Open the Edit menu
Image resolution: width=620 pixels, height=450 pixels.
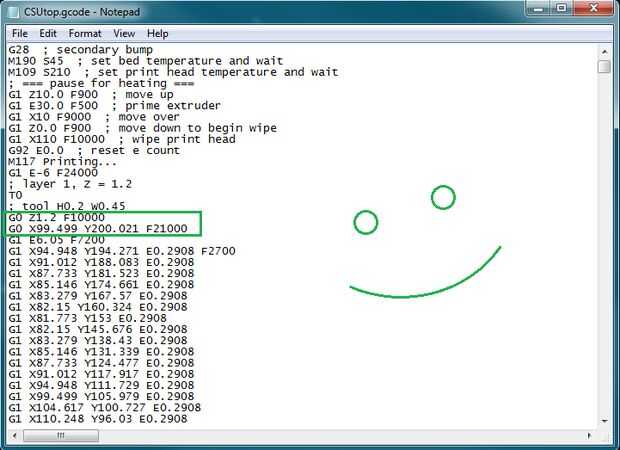[x=48, y=34]
